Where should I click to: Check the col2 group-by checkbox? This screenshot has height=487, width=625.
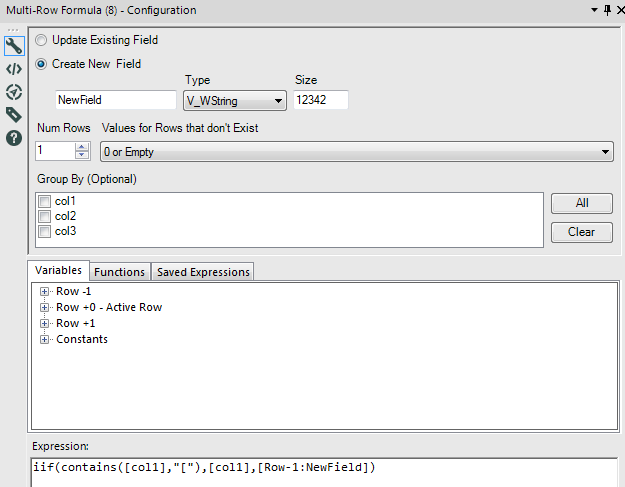pyautogui.click(x=45, y=216)
